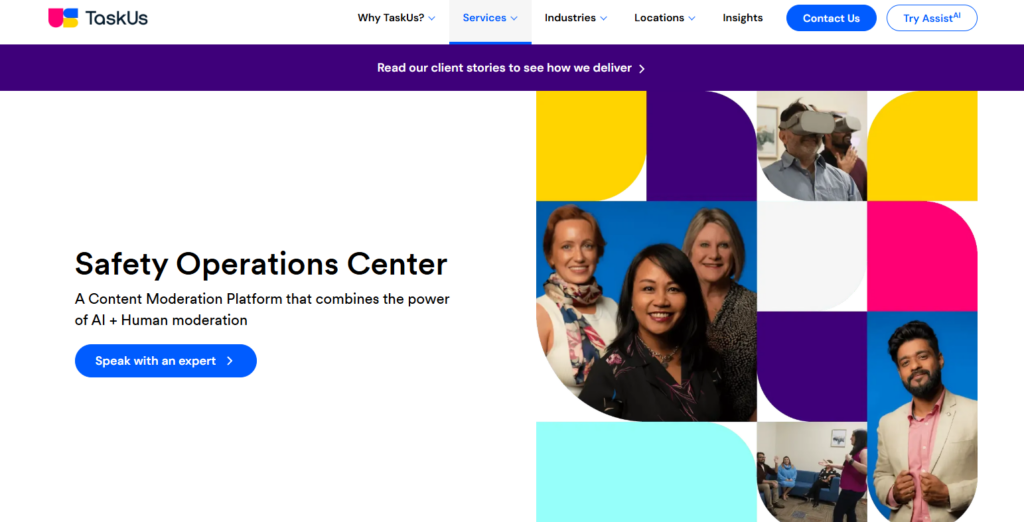Click the Try Assist AI button
The image size is (1024, 522).
pyautogui.click(x=931, y=18)
